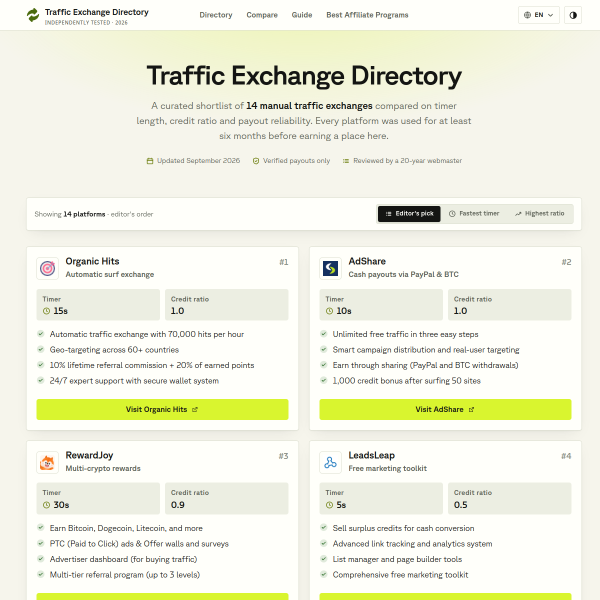Click check icon next to 1,000 credit bonus
The width and height of the screenshot is (600, 600).
click(323, 380)
